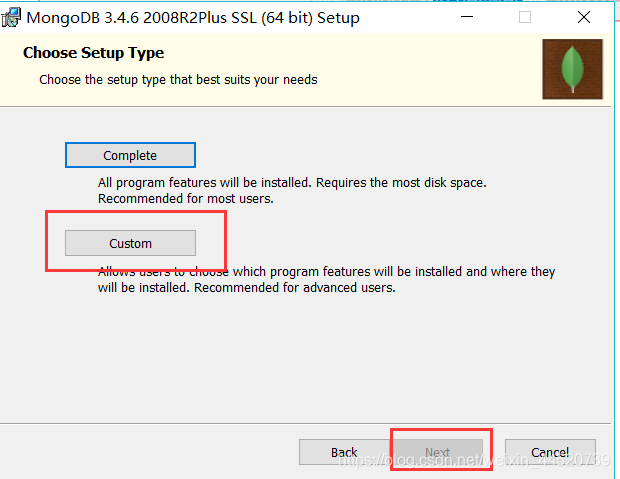Minimize the MongoDB Setup window

pos(467,17)
